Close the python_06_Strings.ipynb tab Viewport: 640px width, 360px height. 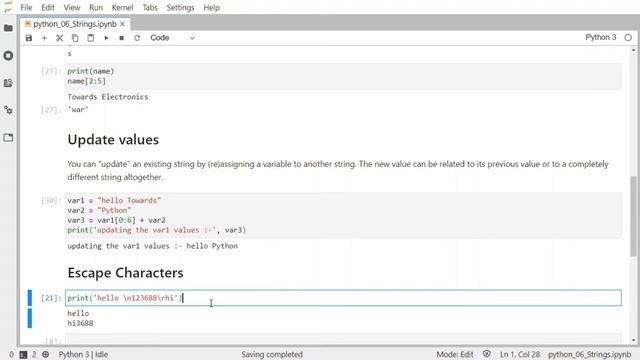(122, 24)
